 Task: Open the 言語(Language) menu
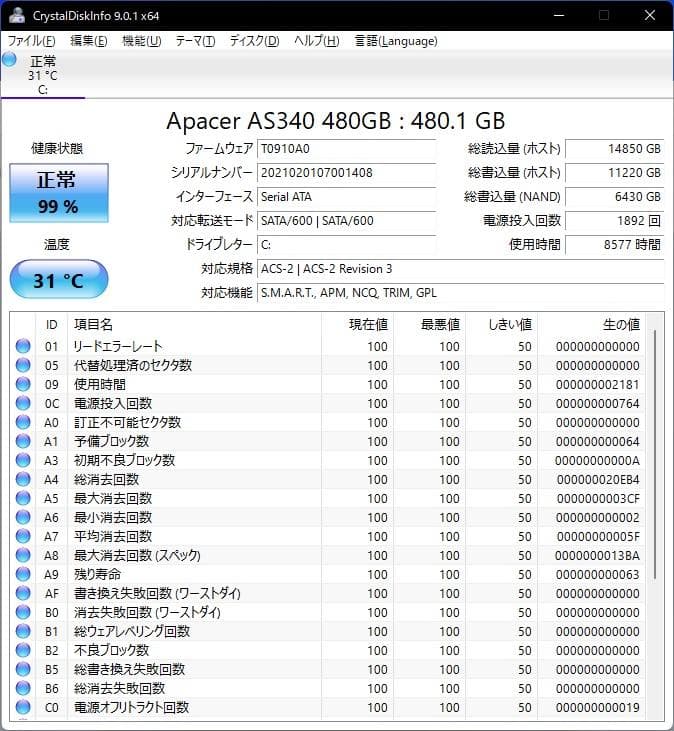396,41
